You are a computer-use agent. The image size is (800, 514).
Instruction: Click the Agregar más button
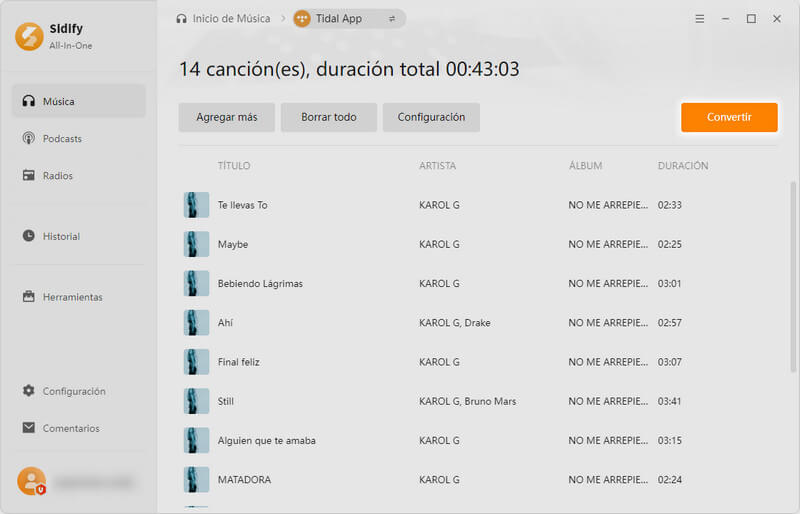227,117
